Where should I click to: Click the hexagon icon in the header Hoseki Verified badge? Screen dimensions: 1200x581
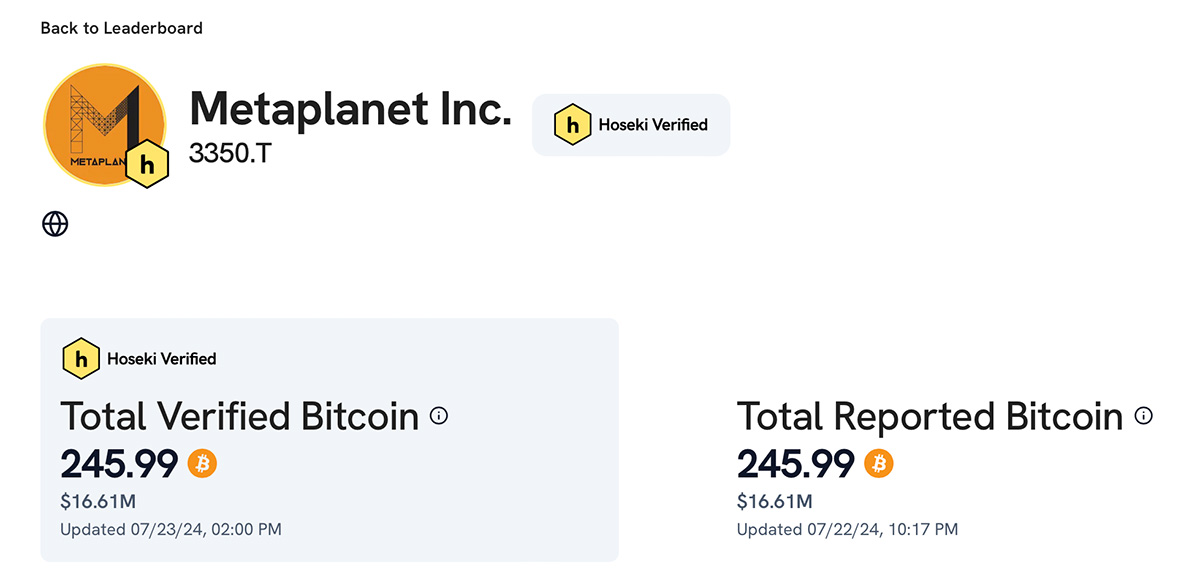point(573,125)
